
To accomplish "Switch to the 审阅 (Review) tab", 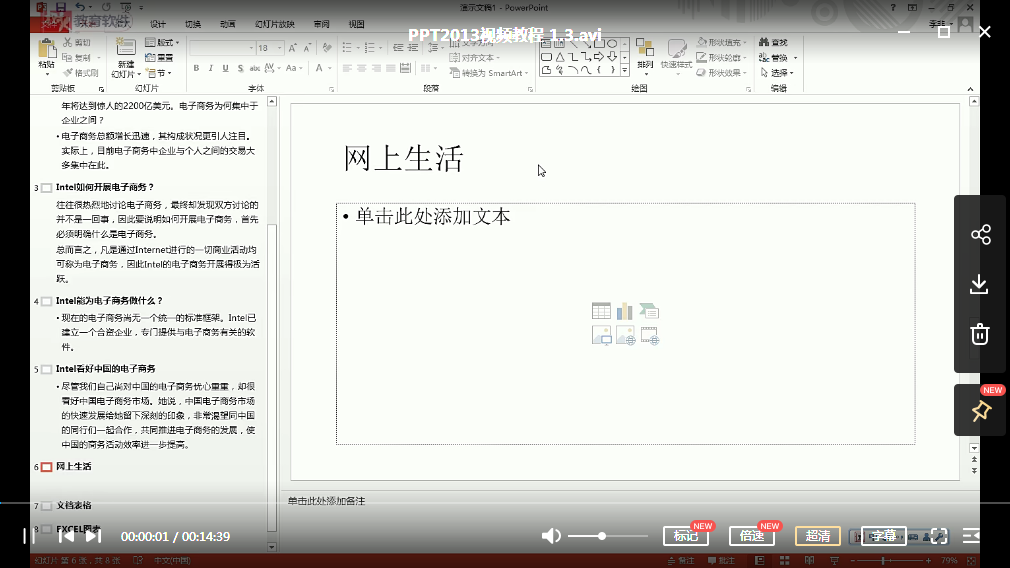I will click(x=321, y=24).
